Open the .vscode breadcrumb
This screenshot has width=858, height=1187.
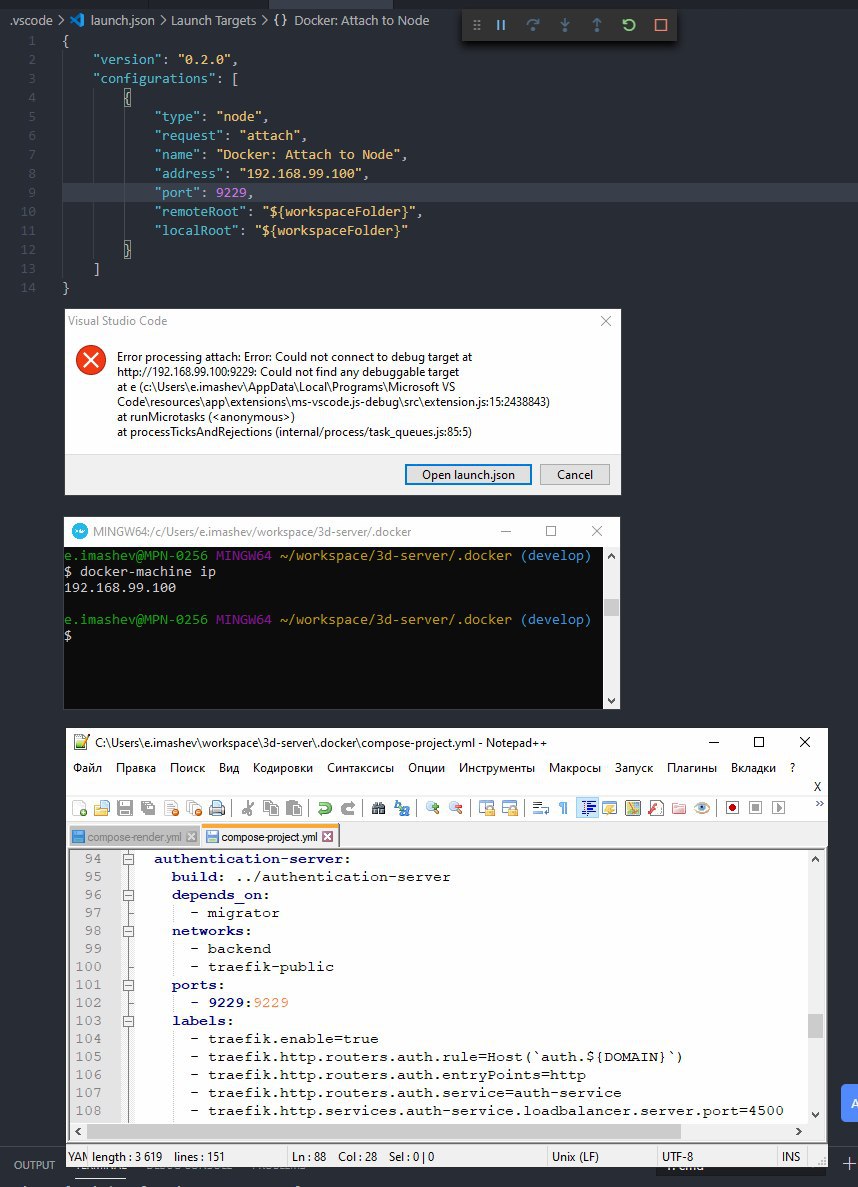coord(31,20)
